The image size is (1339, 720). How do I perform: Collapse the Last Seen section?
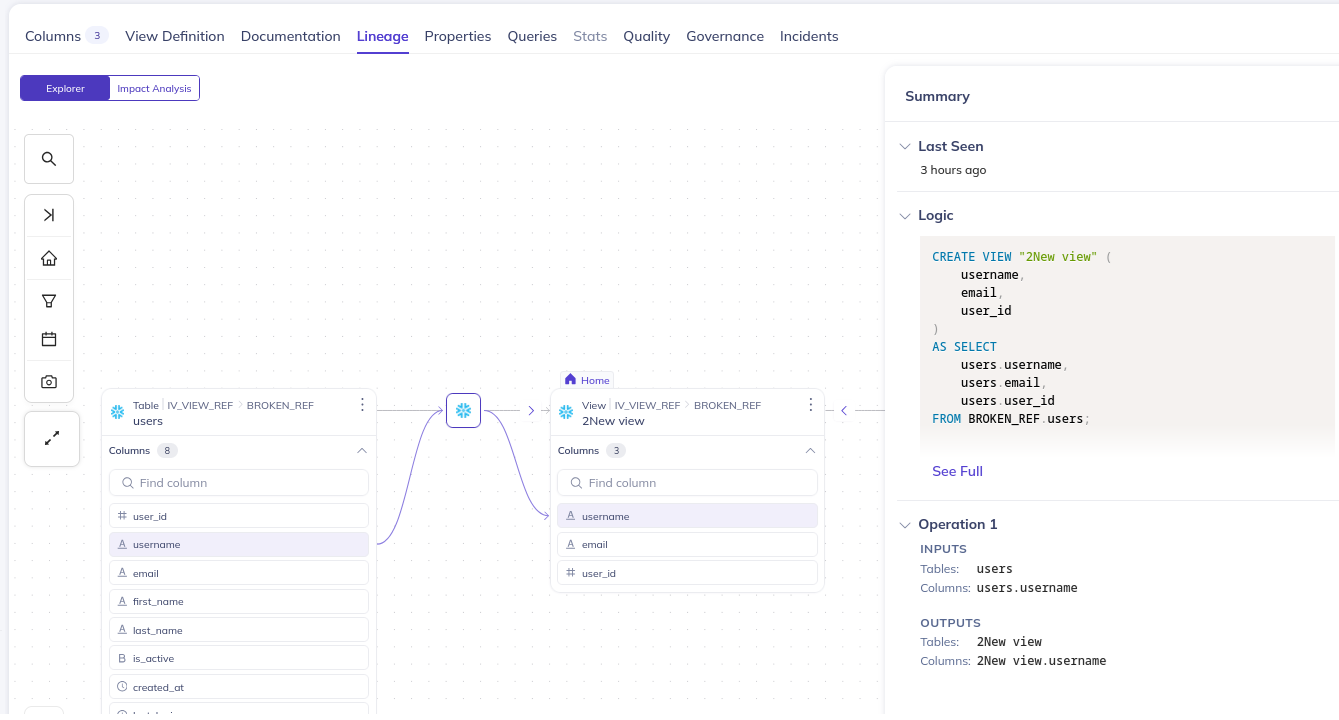tap(905, 147)
